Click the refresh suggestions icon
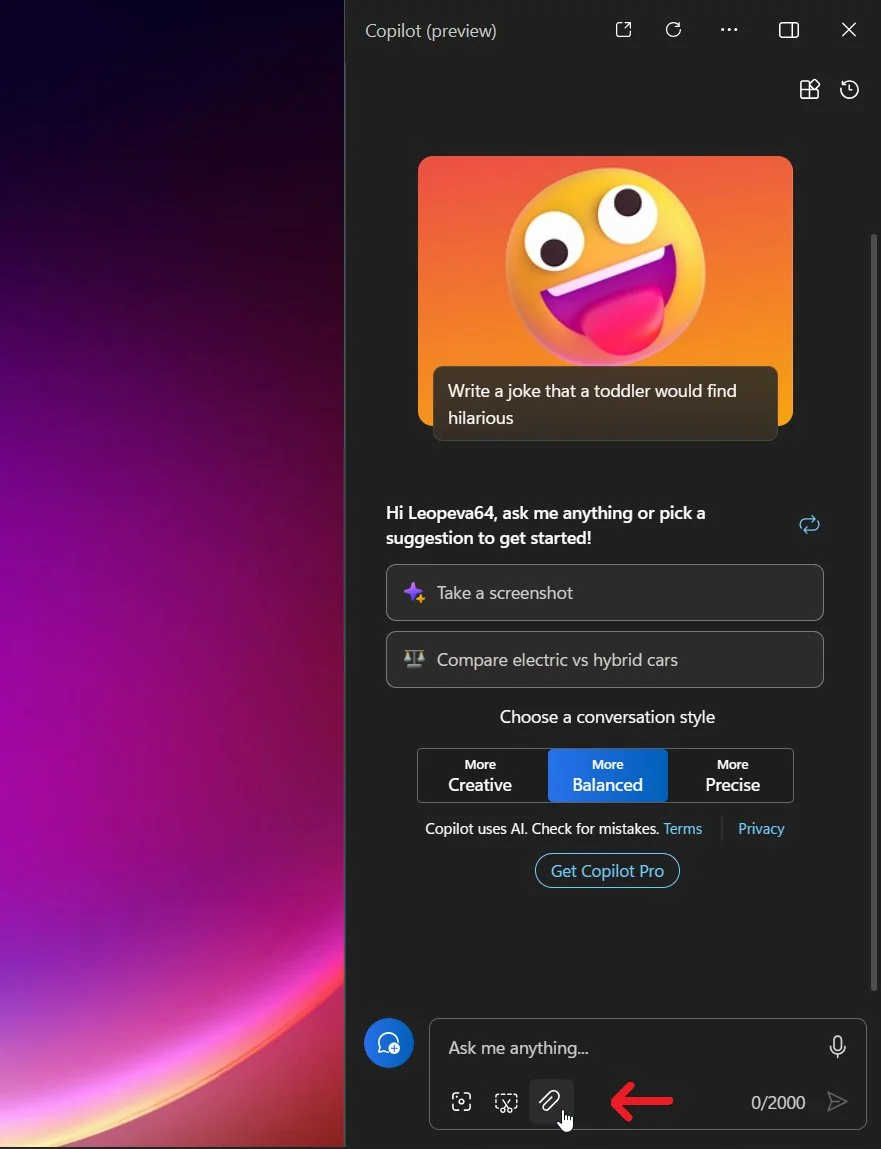This screenshot has width=881, height=1149. click(x=809, y=525)
